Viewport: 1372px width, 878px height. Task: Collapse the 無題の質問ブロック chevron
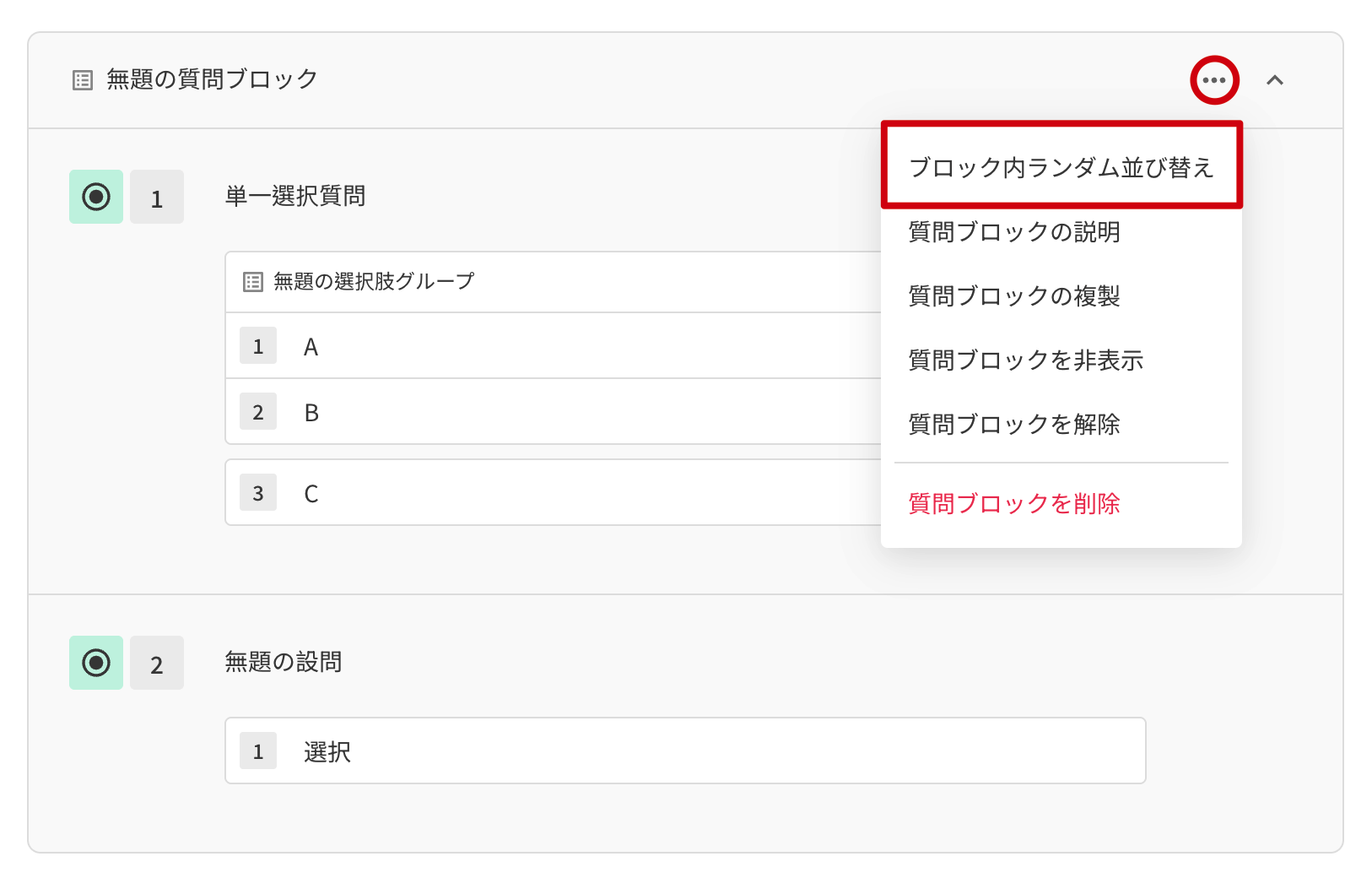(x=1275, y=80)
